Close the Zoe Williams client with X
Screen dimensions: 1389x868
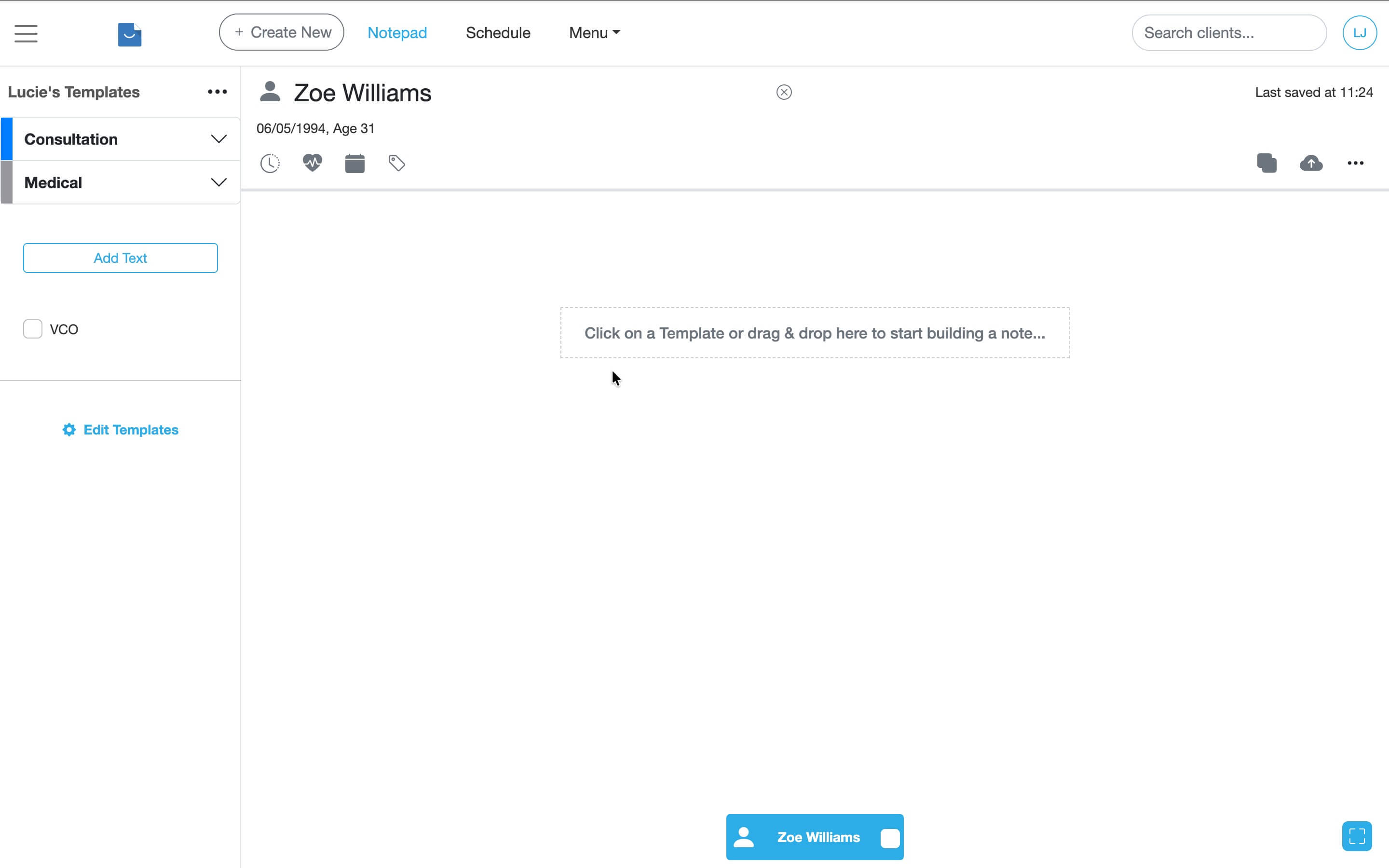click(784, 93)
